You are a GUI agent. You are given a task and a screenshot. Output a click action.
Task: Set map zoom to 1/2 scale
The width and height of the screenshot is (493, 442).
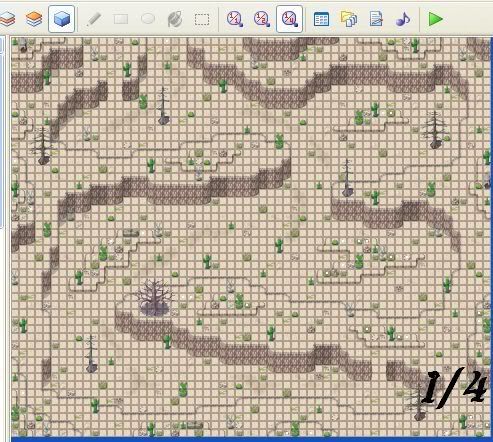pyautogui.click(x=262, y=19)
